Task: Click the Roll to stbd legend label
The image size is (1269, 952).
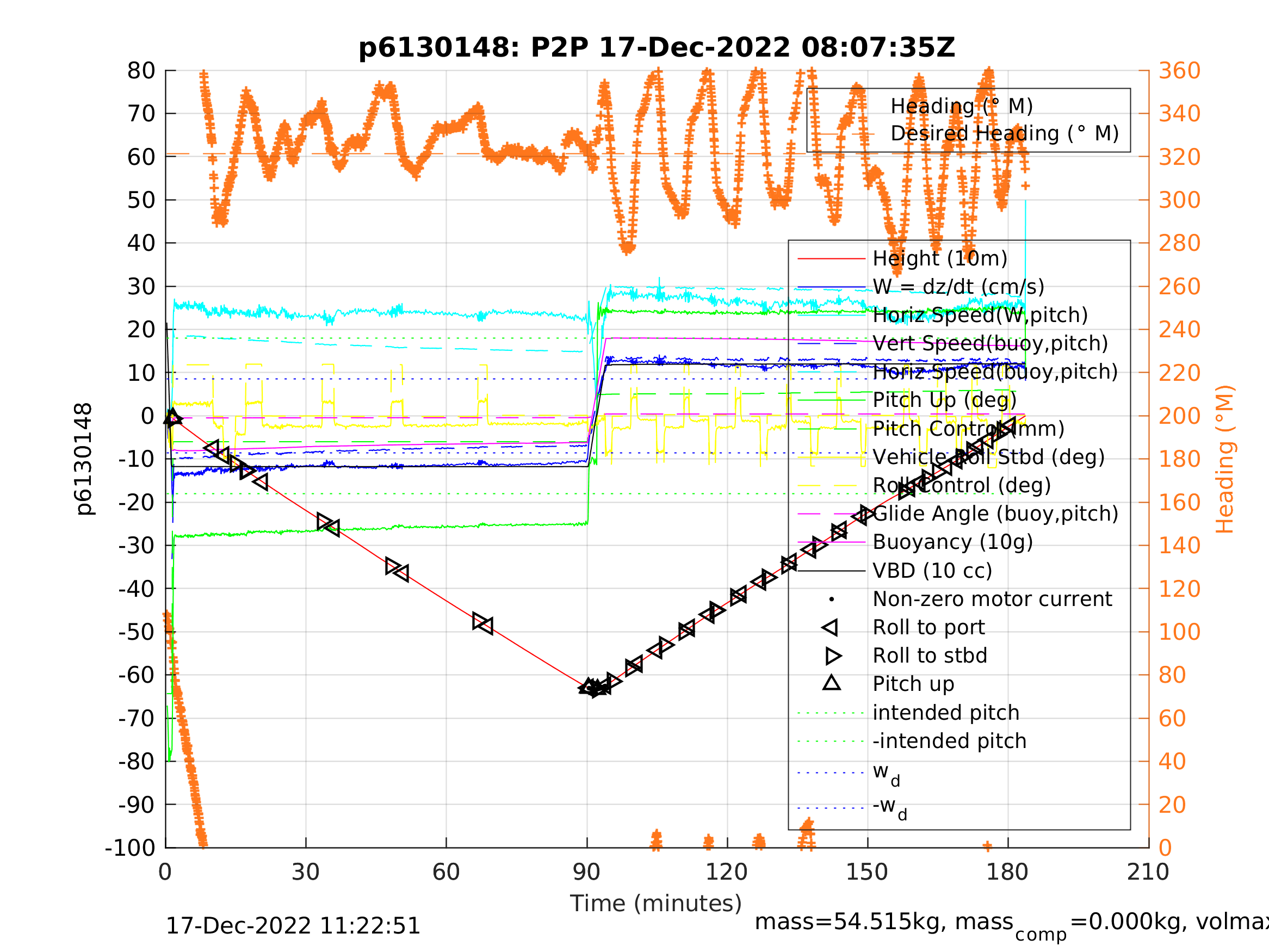Action: pos(930,656)
